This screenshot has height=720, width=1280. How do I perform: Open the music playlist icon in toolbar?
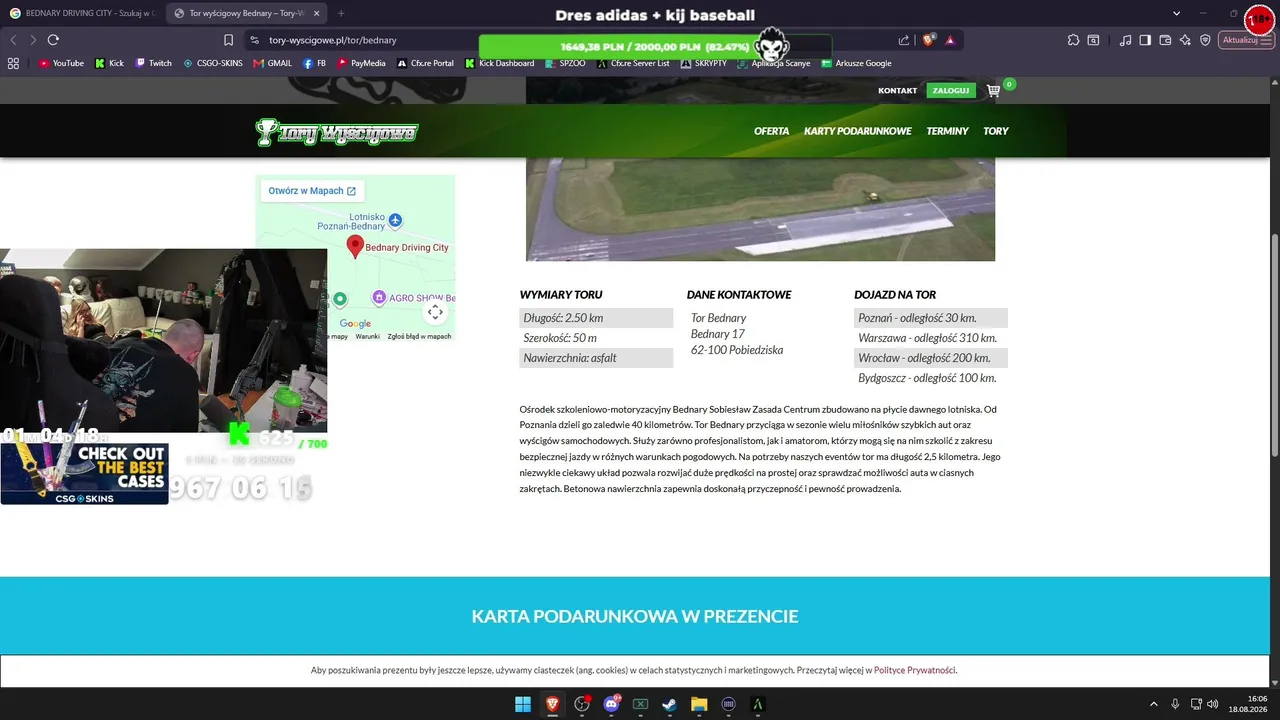(x=1126, y=40)
